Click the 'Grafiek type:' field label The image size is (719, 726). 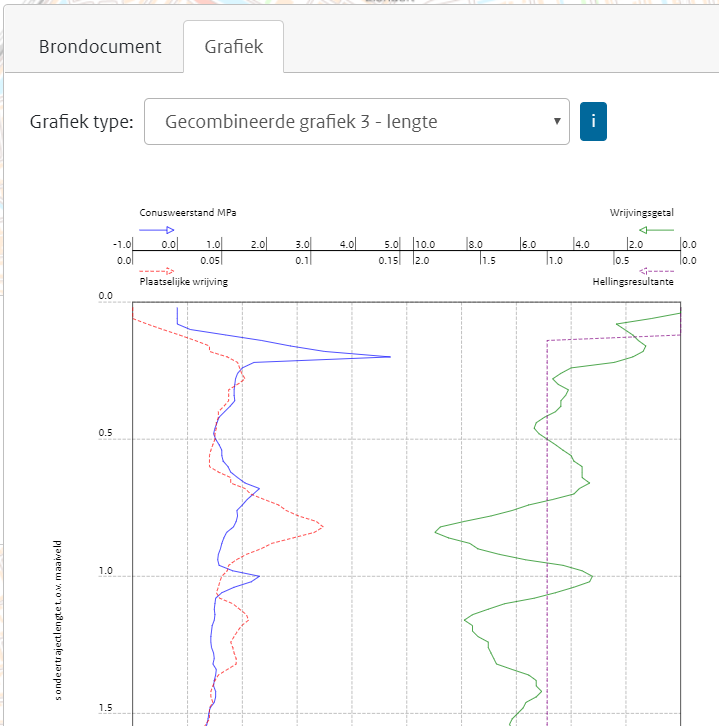[x=82, y=122]
